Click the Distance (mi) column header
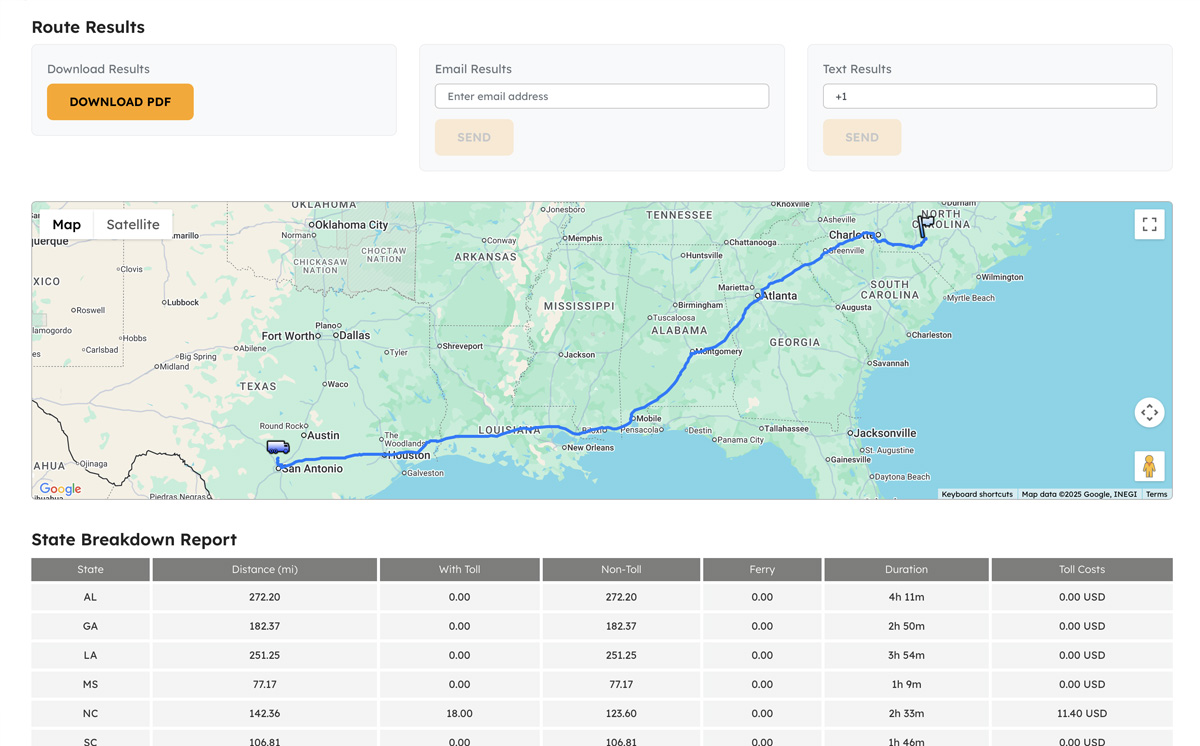Image resolution: width=1200 pixels, height=746 pixels. tap(265, 570)
